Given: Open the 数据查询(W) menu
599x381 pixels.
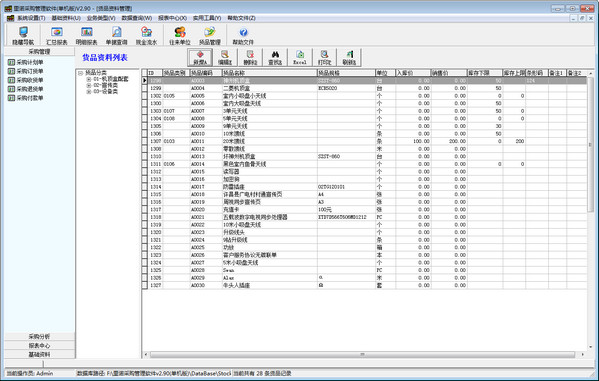Looking at the screenshot, I should (137, 18).
